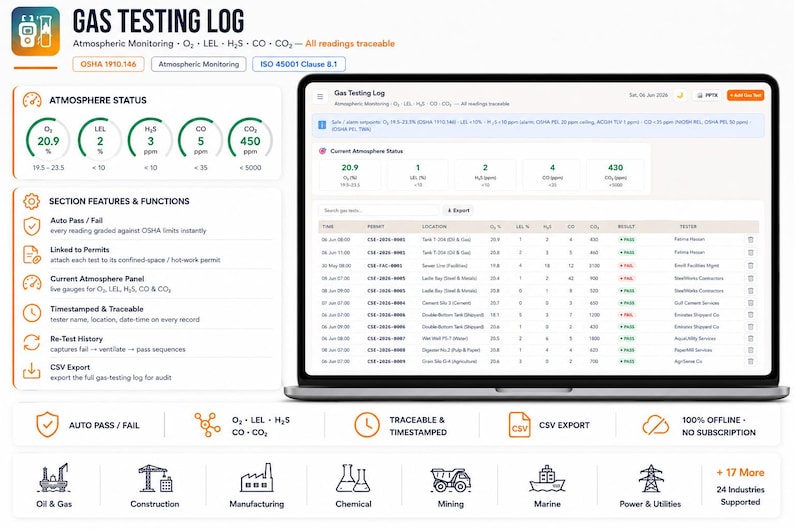The image size is (794, 529).
Task: Click the ISO 45001 Clause 8.1 tag
Action: coord(299,64)
